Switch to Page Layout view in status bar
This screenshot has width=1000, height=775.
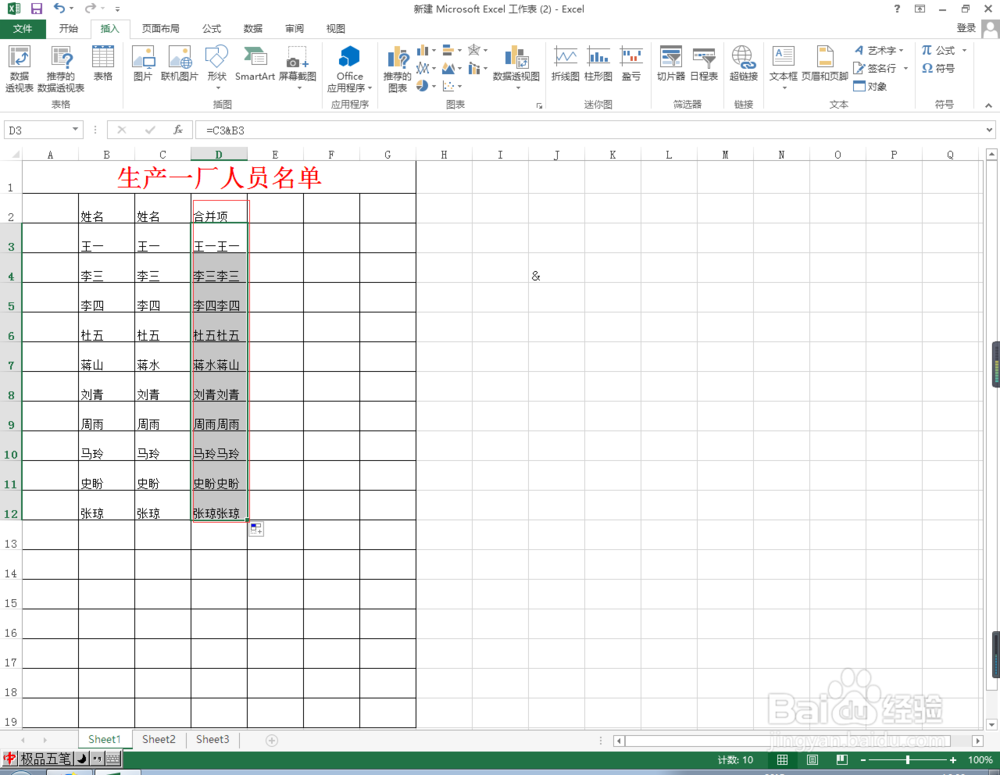click(812, 759)
